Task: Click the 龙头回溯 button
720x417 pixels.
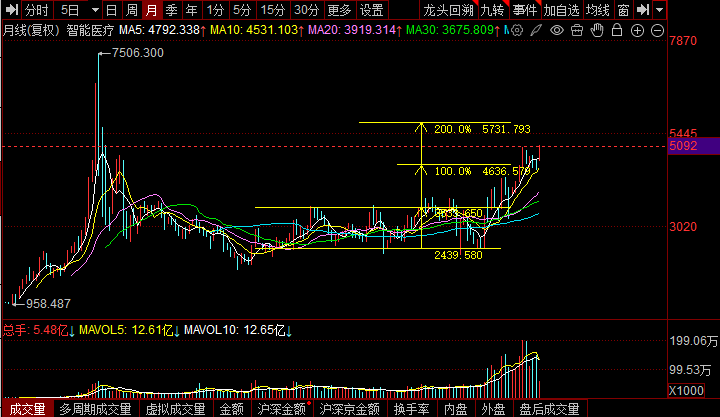Action: tap(449, 10)
